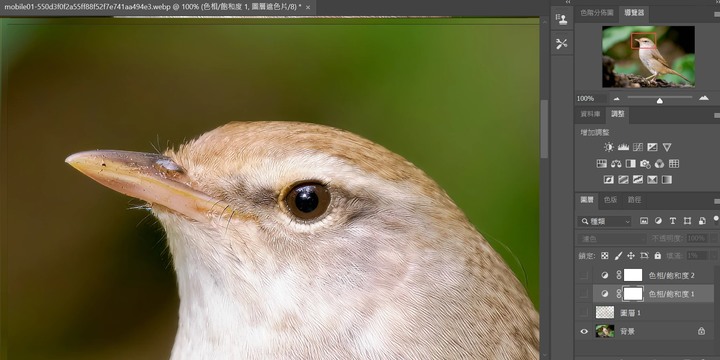Show the 色相/飽和度 2 layer
Screen dimensions: 720x360
pyautogui.click(x=584, y=275)
